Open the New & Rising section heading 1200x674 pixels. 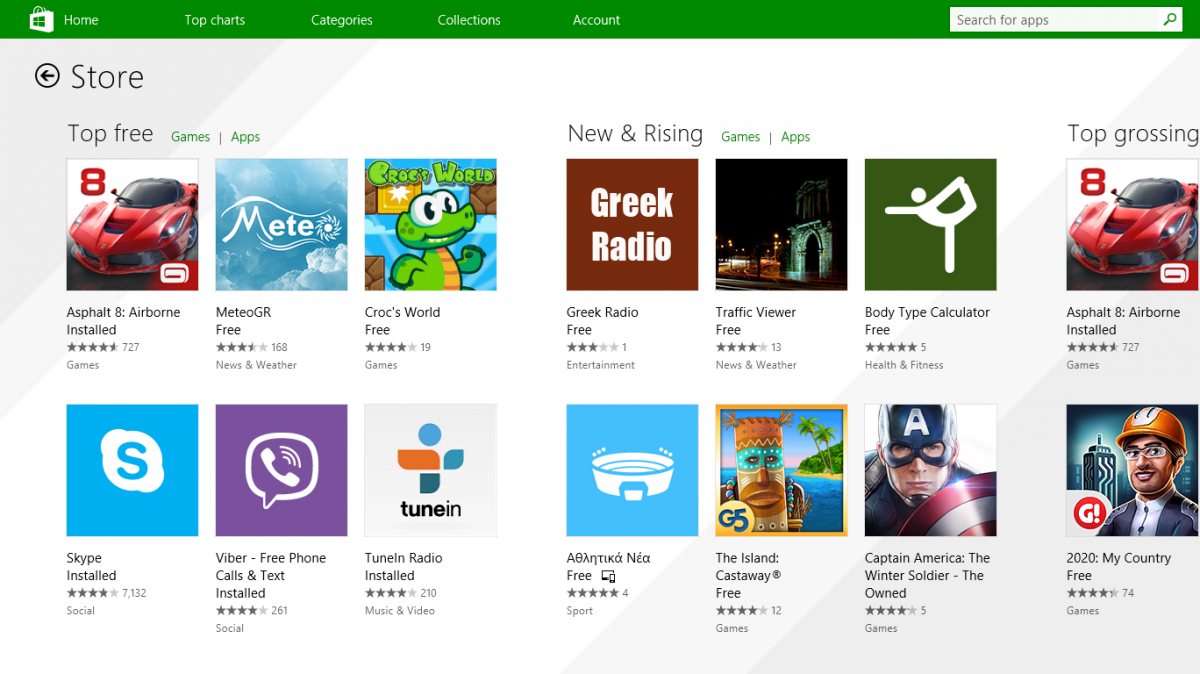tap(635, 134)
